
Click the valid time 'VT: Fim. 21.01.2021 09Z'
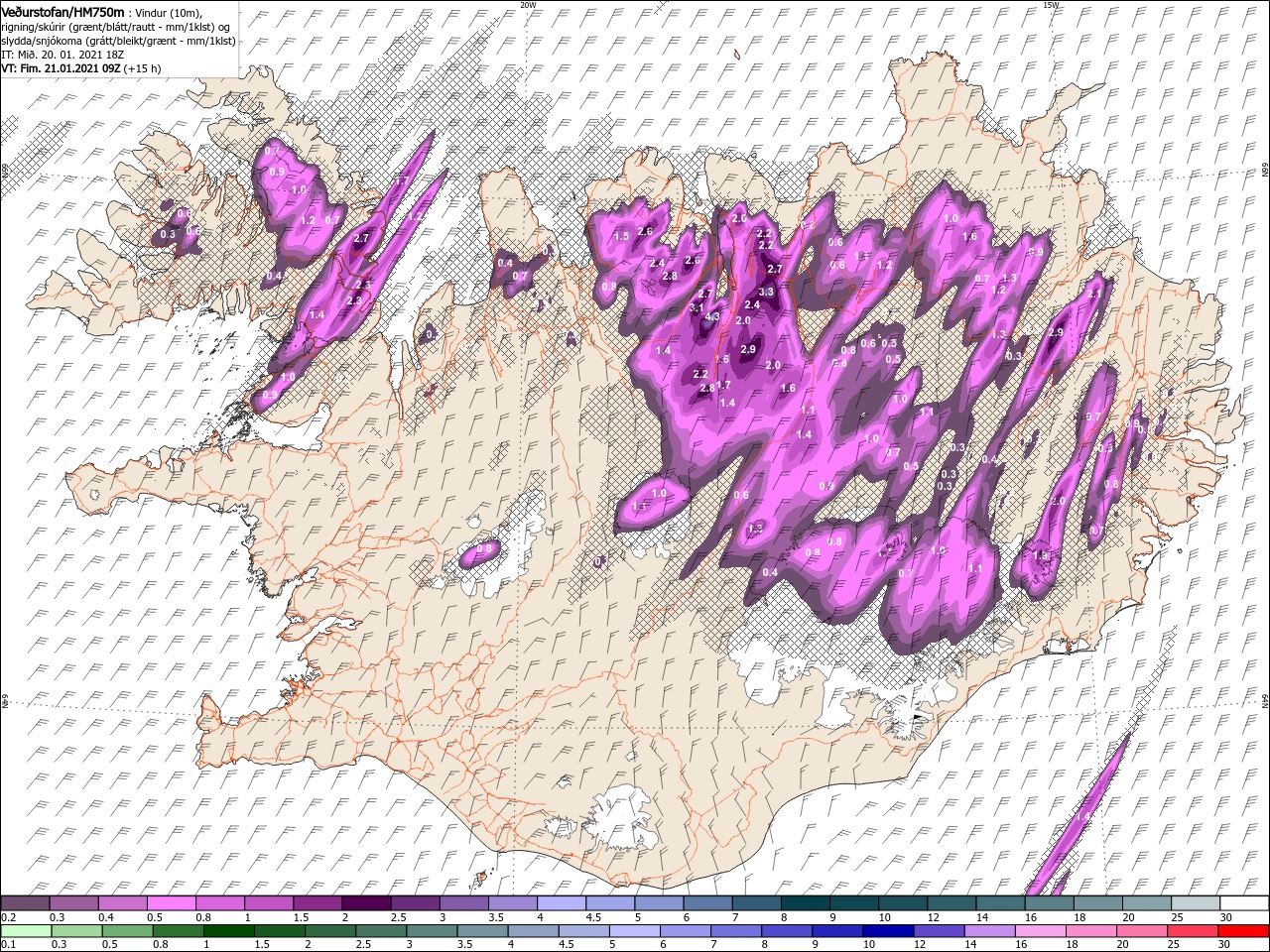[62, 68]
